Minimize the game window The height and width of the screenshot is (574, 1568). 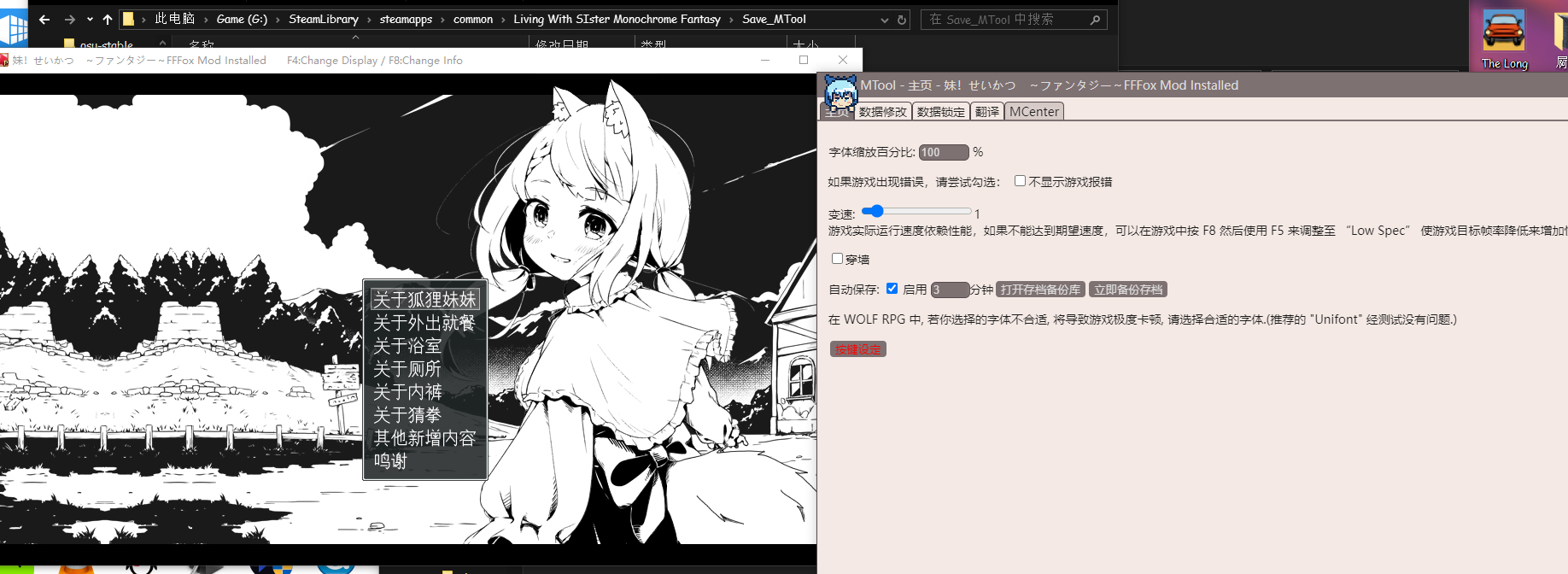click(765, 60)
